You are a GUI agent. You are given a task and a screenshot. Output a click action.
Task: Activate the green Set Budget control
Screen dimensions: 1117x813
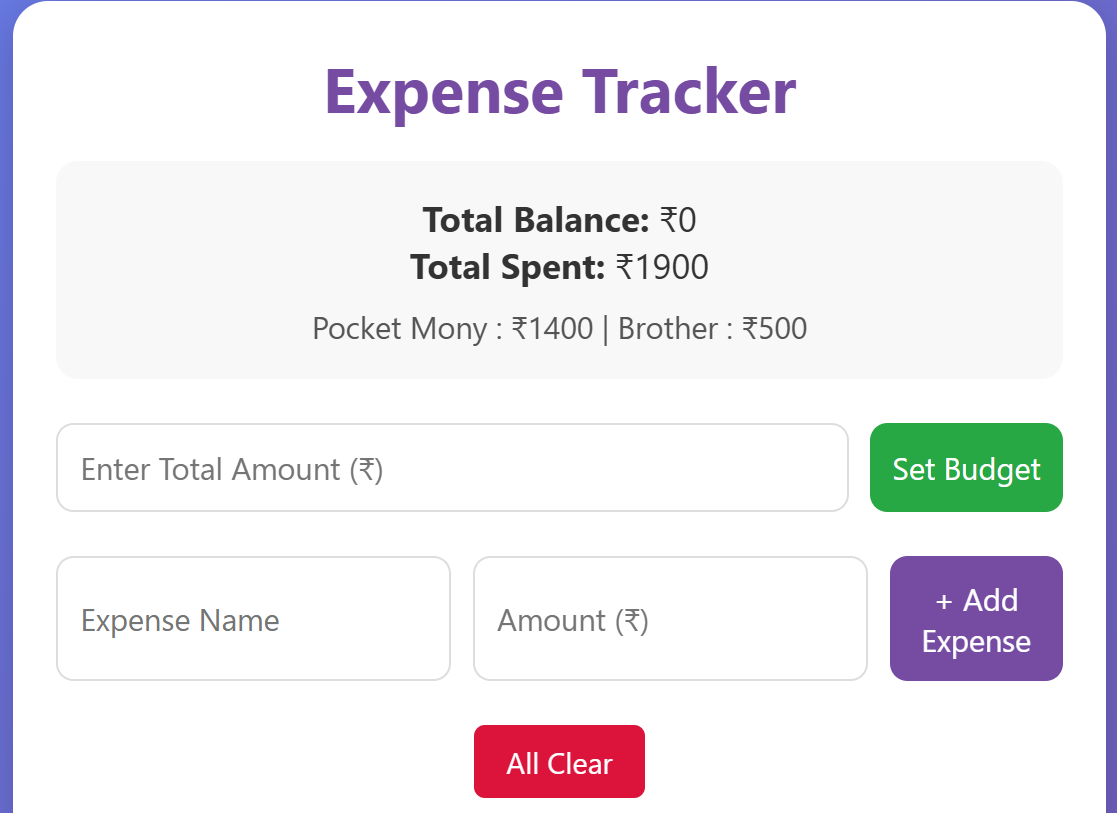click(x=965, y=467)
